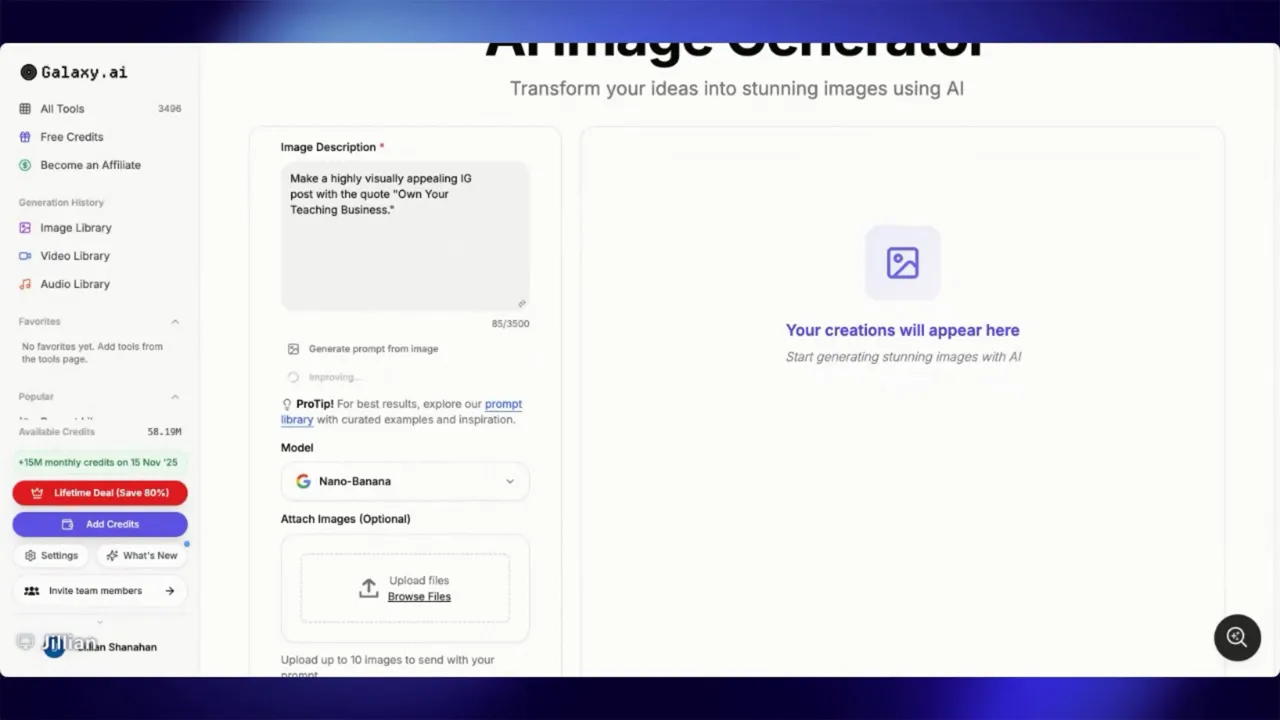Viewport: 1280px width, 720px height.
Task: Select the Image Library icon
Action: [24, 227]
